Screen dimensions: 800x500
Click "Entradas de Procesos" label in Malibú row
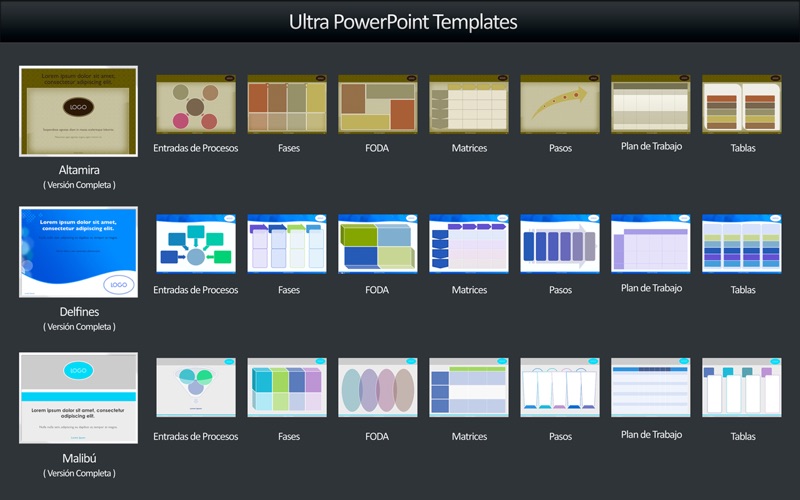click(196, 436)
